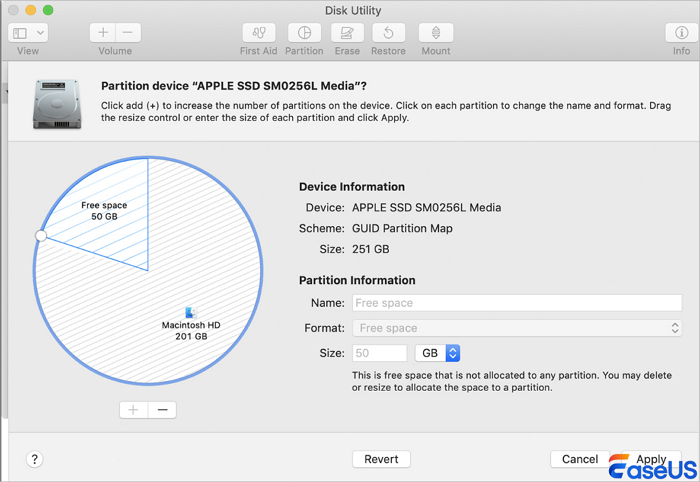Click the Mount toolbar icon
The image size is (700, 482).
tap(435, 33)
